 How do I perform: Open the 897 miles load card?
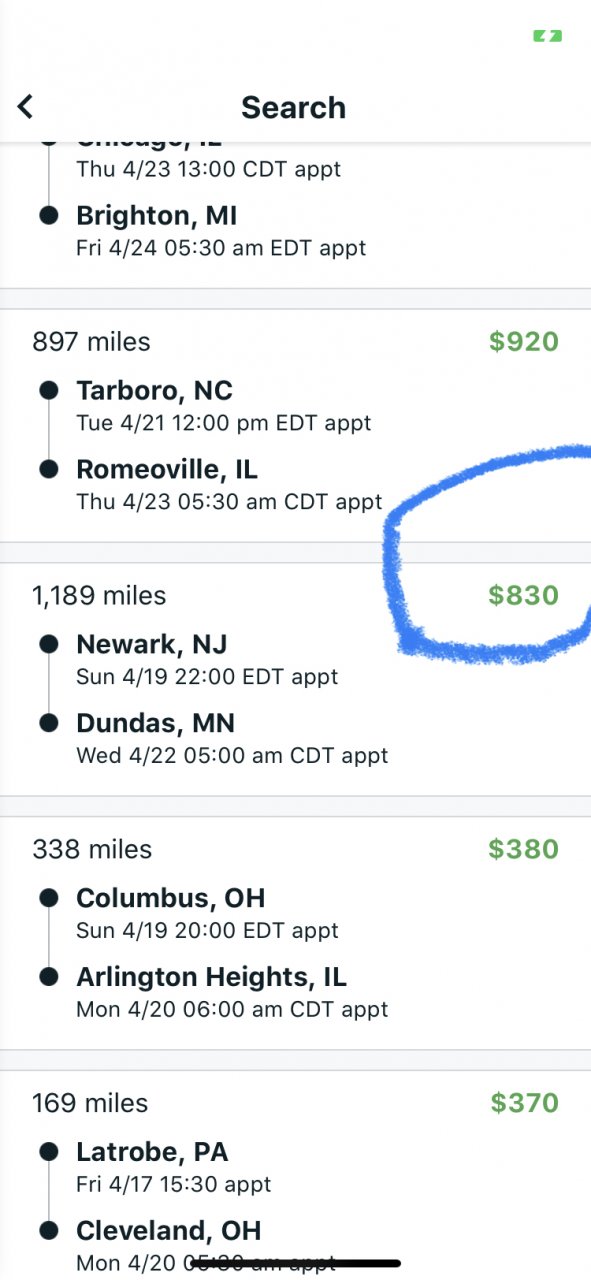(295, 425)
